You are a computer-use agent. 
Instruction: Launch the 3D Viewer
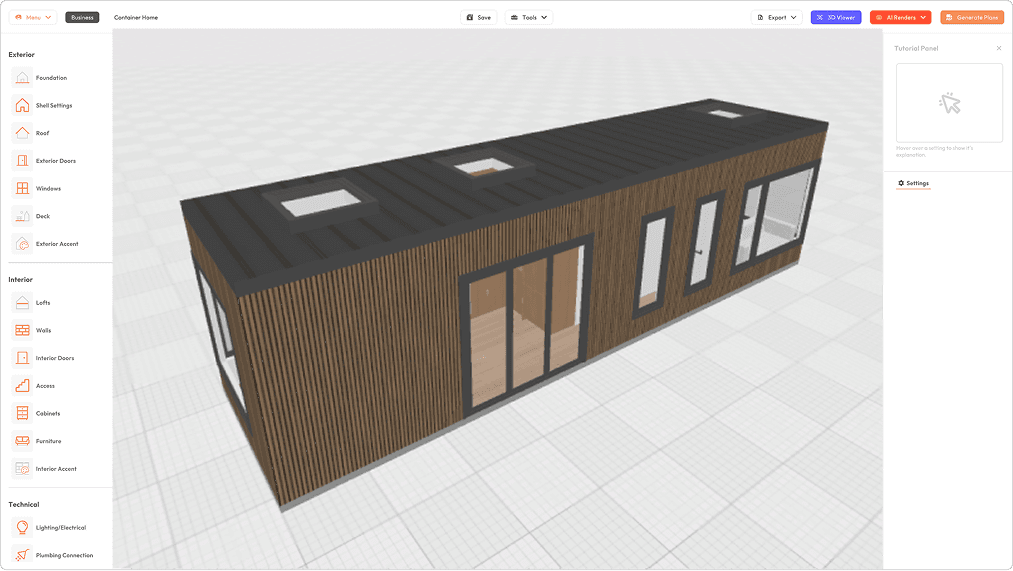point(836,17)
